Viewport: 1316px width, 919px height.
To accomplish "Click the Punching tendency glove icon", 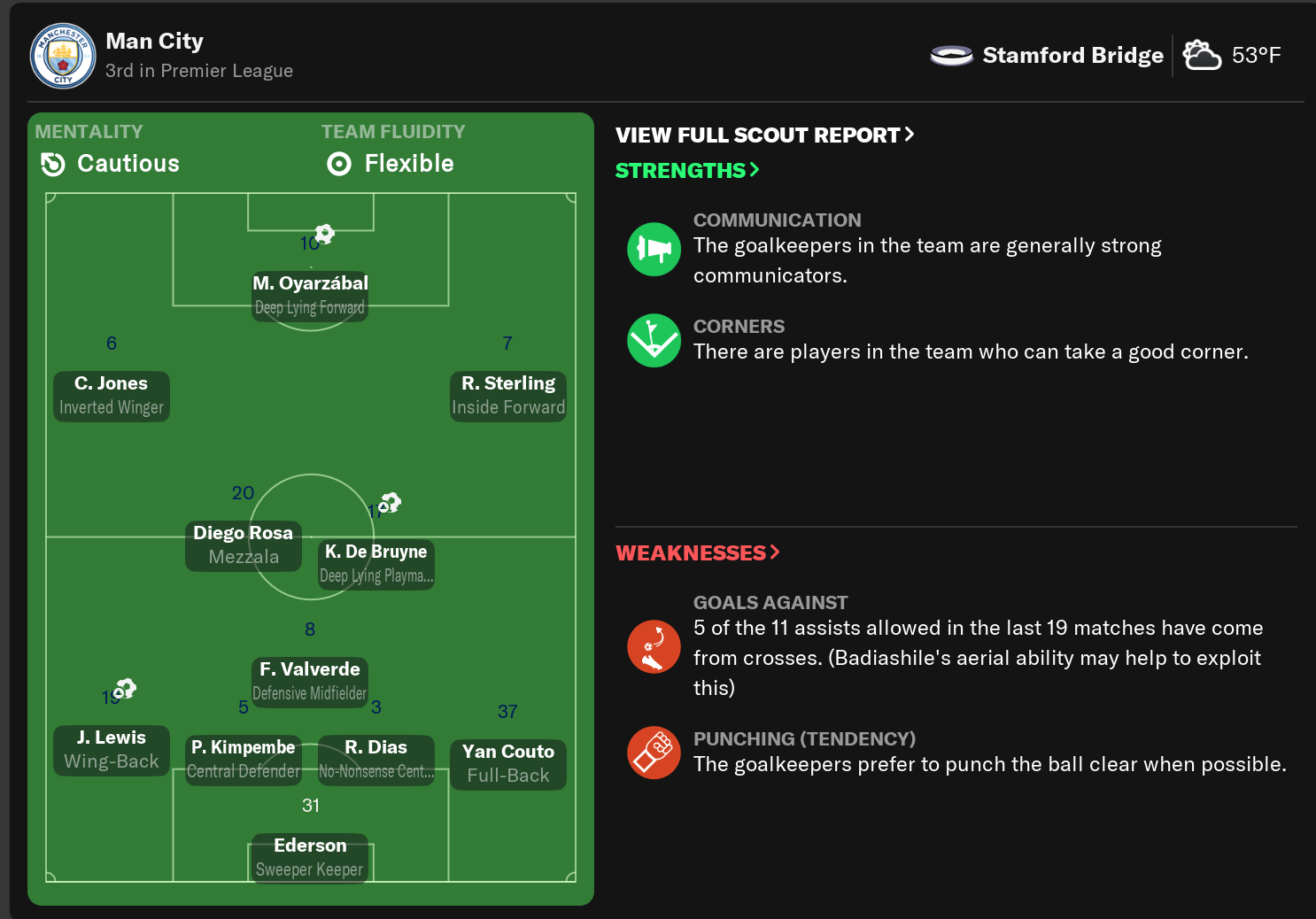I will [x=654, y=753].
